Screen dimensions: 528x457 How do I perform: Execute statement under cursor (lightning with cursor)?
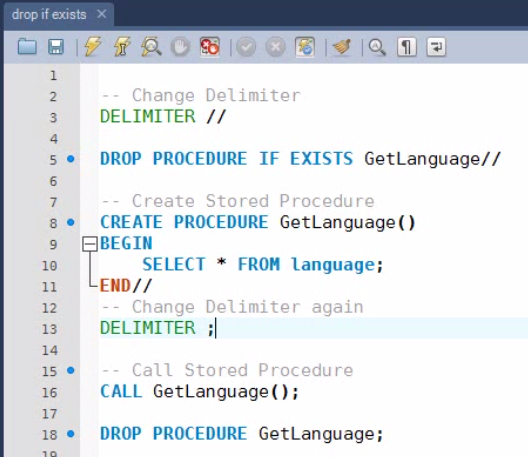(x=121, y=46)
